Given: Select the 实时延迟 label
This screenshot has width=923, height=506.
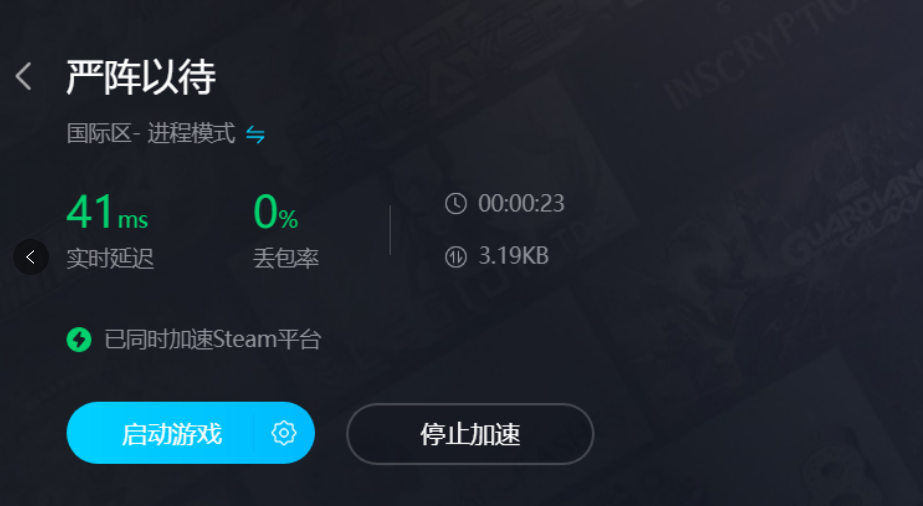Looking at the screenshot, I should (110, 258).
